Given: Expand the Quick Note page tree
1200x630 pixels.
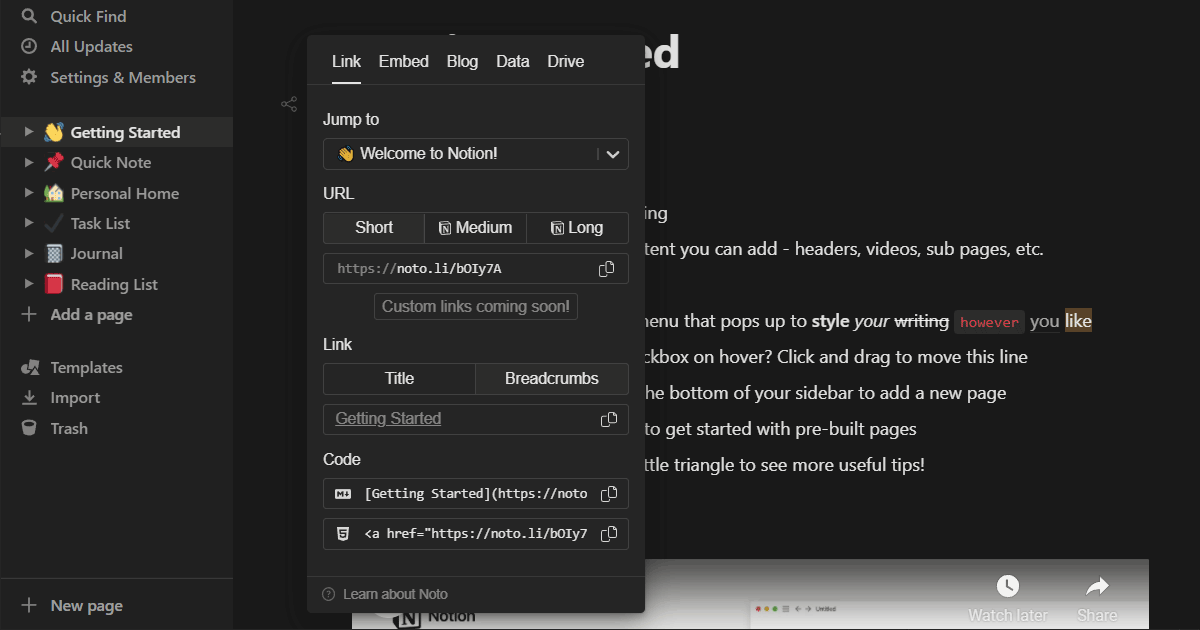Looking at the screenshot, I should coord(29,162).
